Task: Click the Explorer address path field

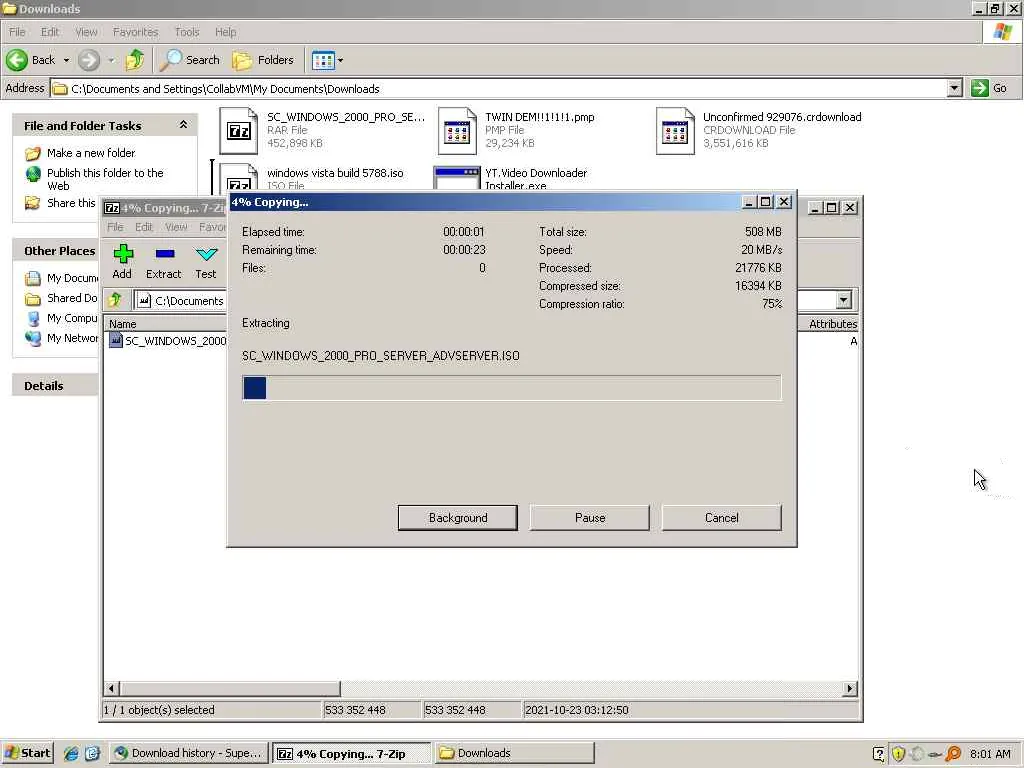Action: coord(499,88)
